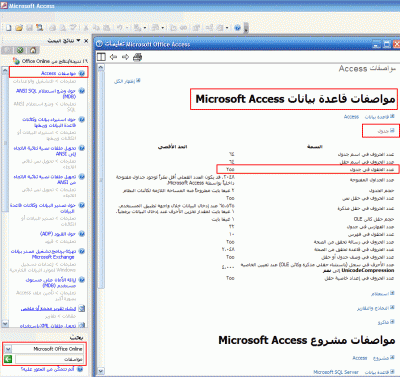Click the task pane Back button
Viewport: 400px width, 377px height.
pyautogui.click(x=7, y=50)
